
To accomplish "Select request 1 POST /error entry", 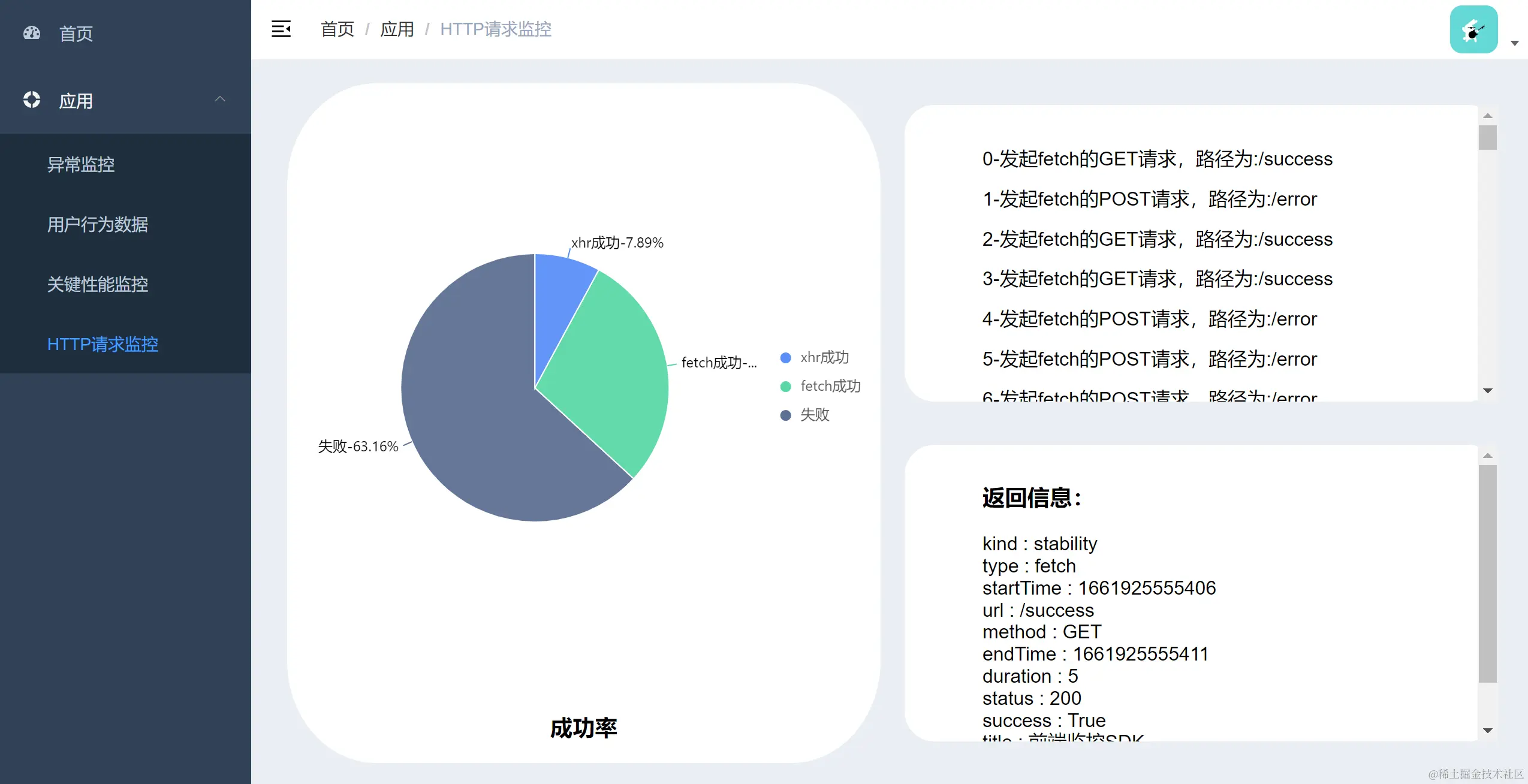I will coord(1149,199).
